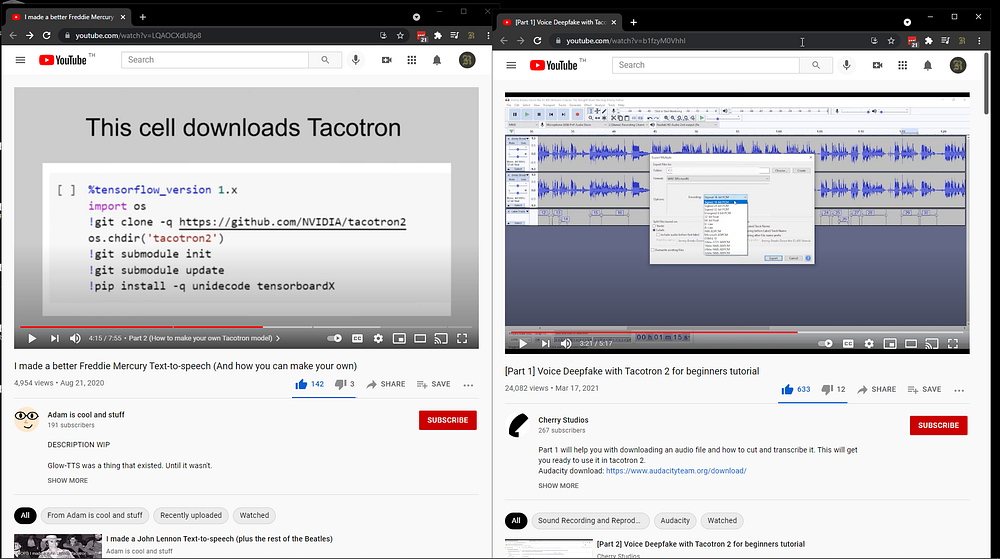Save Voice Deepfake video to playlist
1000x559 pixels.
pos(924,389)
